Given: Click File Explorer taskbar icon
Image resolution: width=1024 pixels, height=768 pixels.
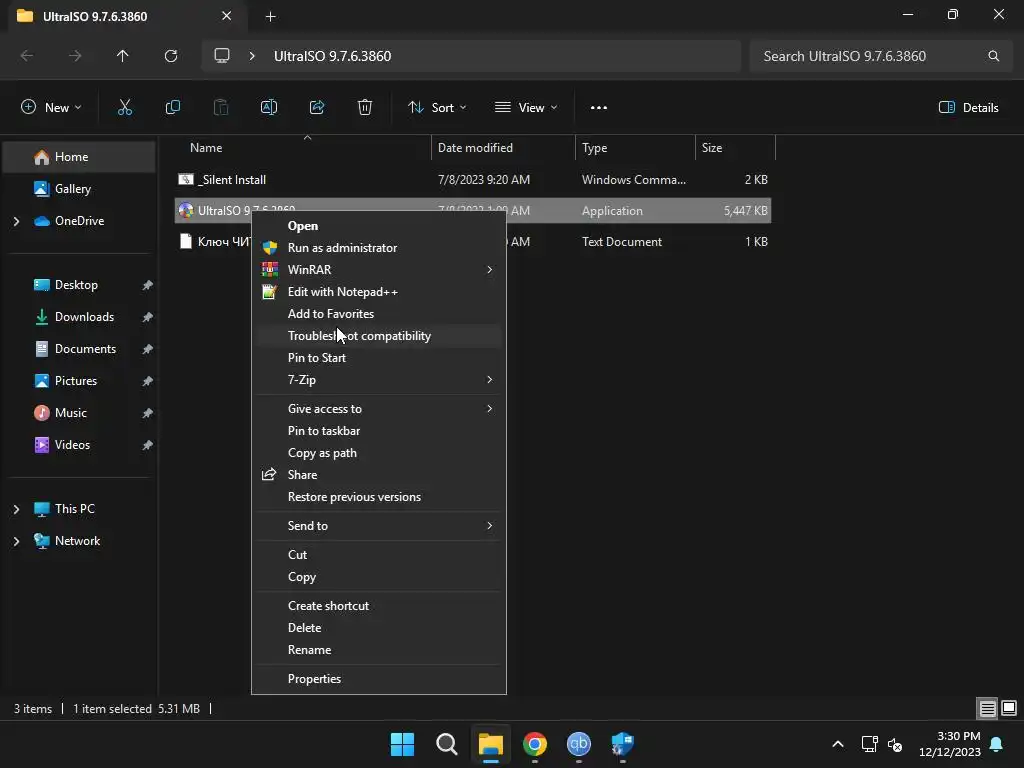Looking at the screenshot, I should [490, 744].
